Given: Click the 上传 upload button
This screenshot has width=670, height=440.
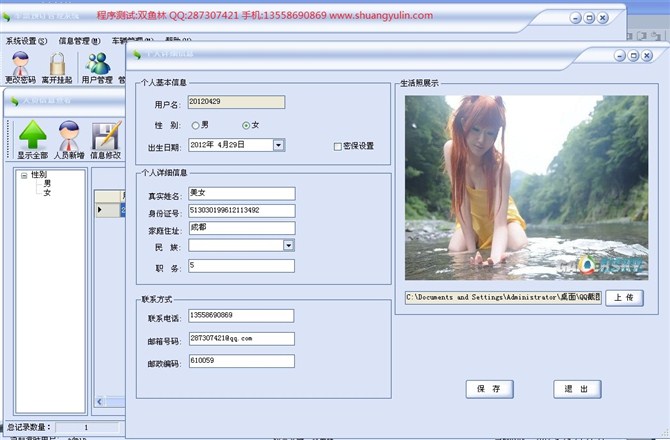Looking at the screenshot, I should (623, 297).
